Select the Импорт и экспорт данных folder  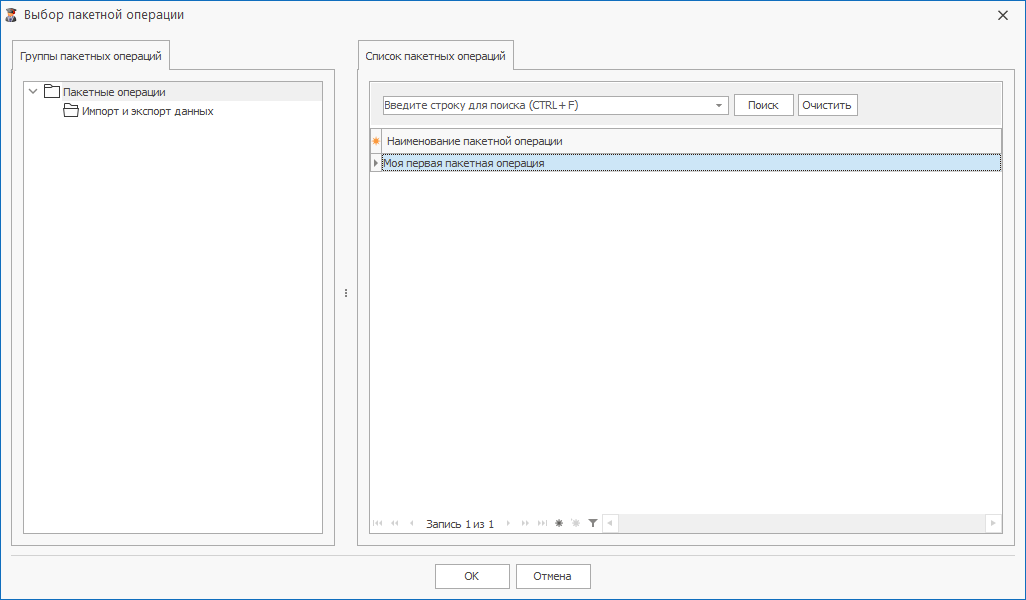[148, 111]
